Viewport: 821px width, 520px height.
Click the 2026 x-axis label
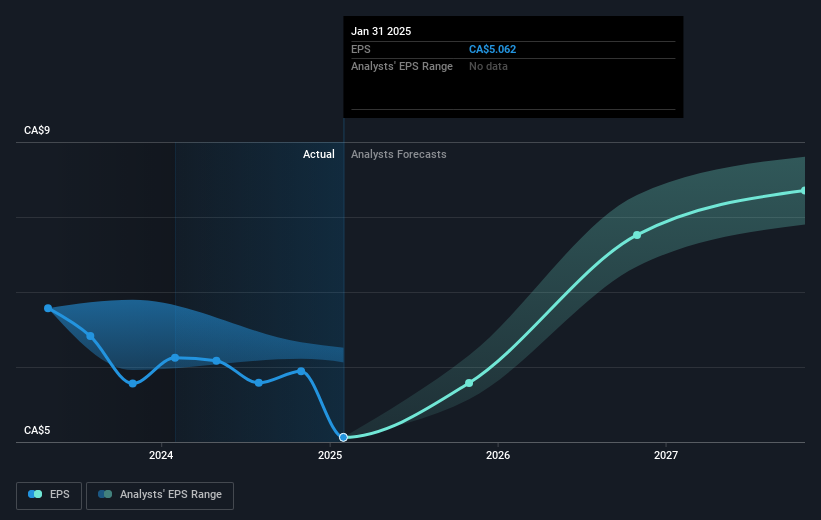[498, 455]
